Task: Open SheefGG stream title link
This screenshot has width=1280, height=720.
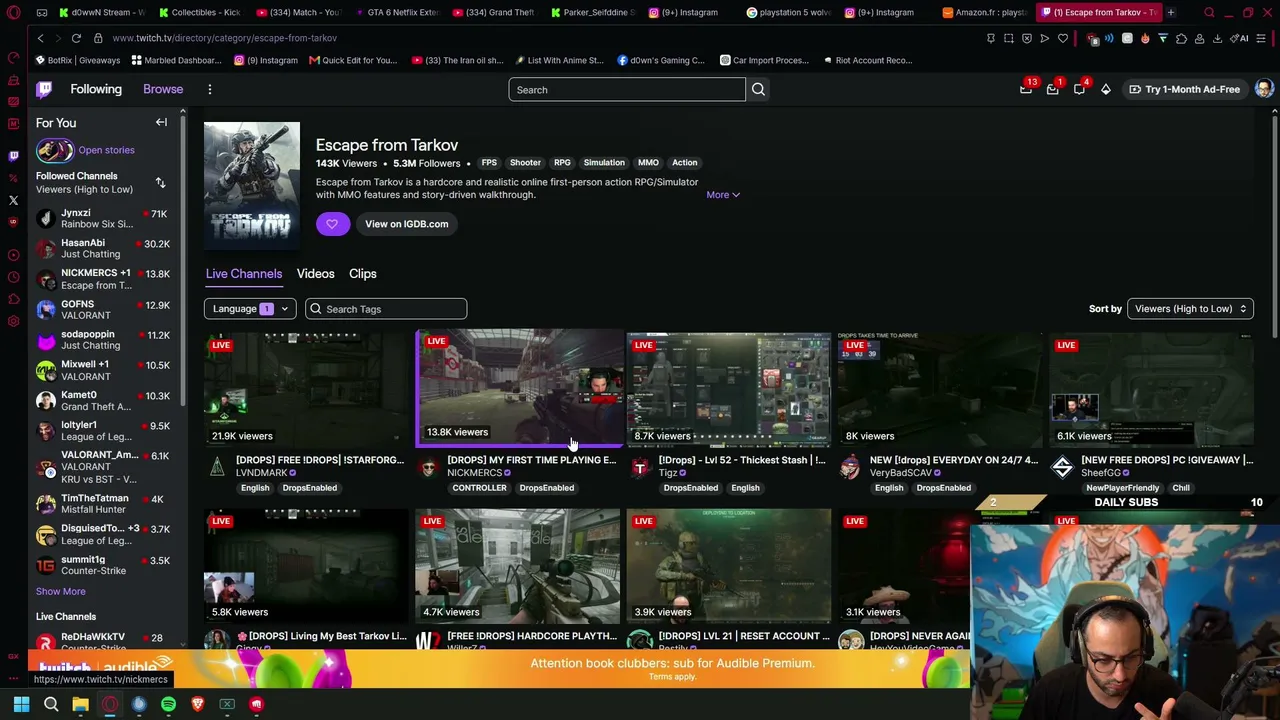Action: 1167,460
